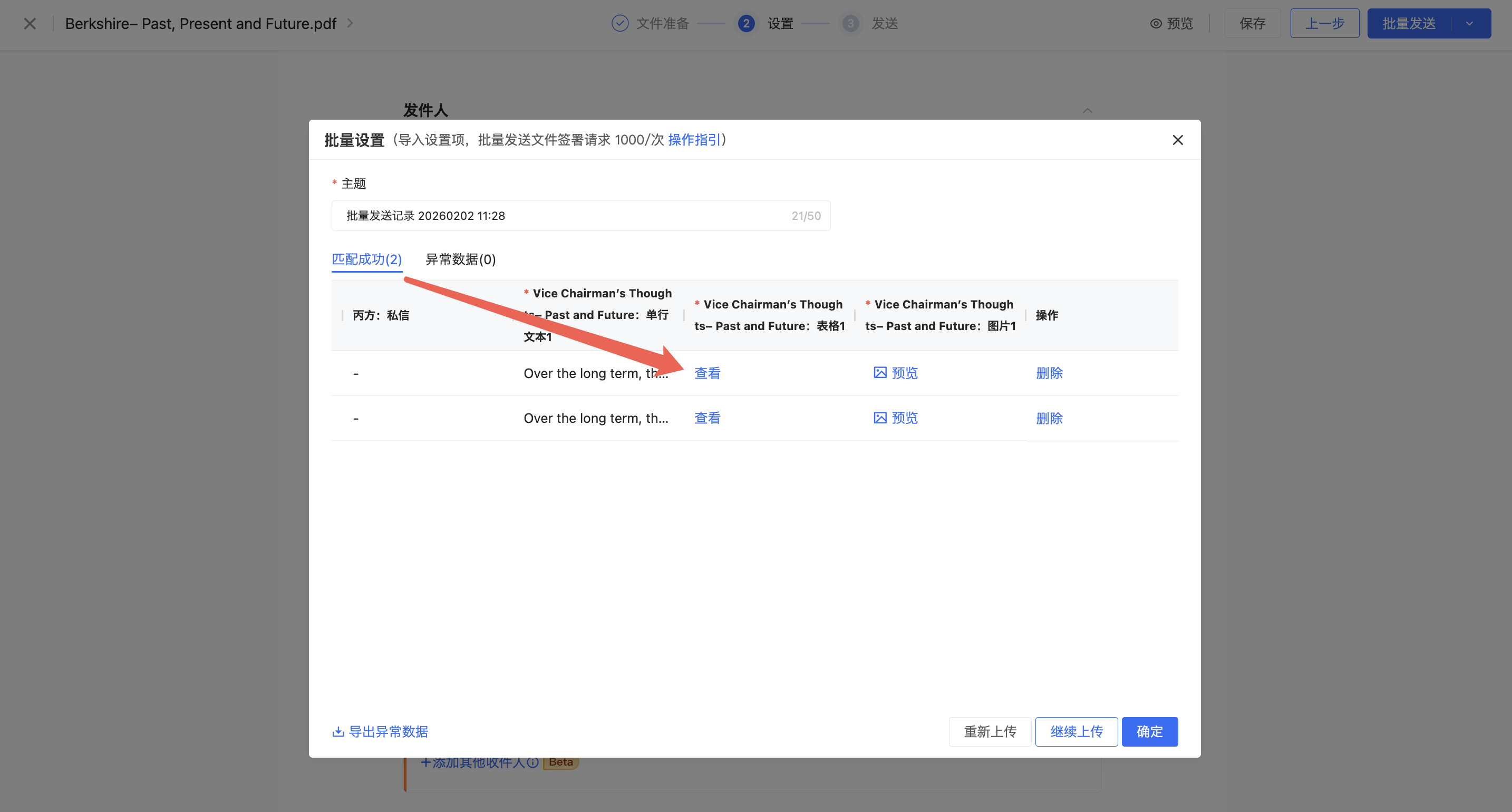Click the eye 预览 icon in top bar
Image resolution: width=1512 pixels, height=812 pixels.
(1156, 24)
